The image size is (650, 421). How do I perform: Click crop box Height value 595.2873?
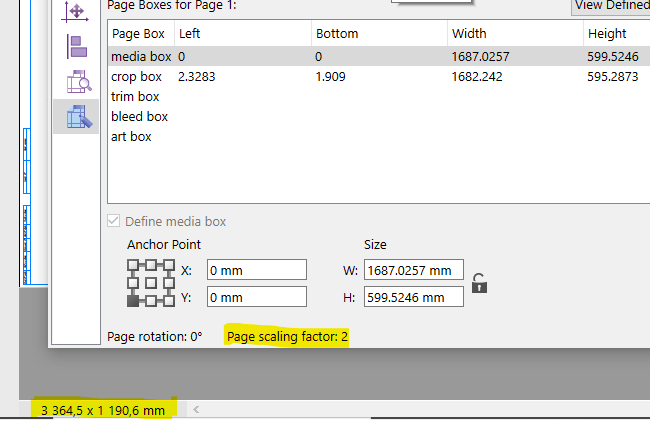coord(613,77)
